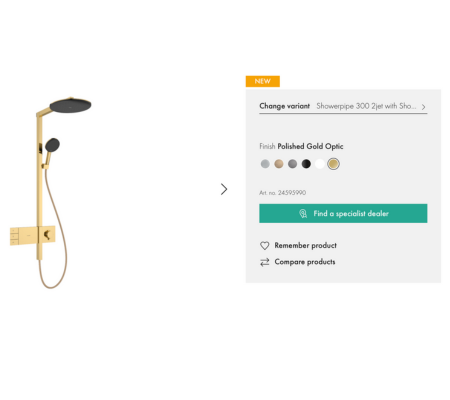The image size is (450, 400).
Task: Click the dealer locator pin icon
Action: [x=303, y=214]
